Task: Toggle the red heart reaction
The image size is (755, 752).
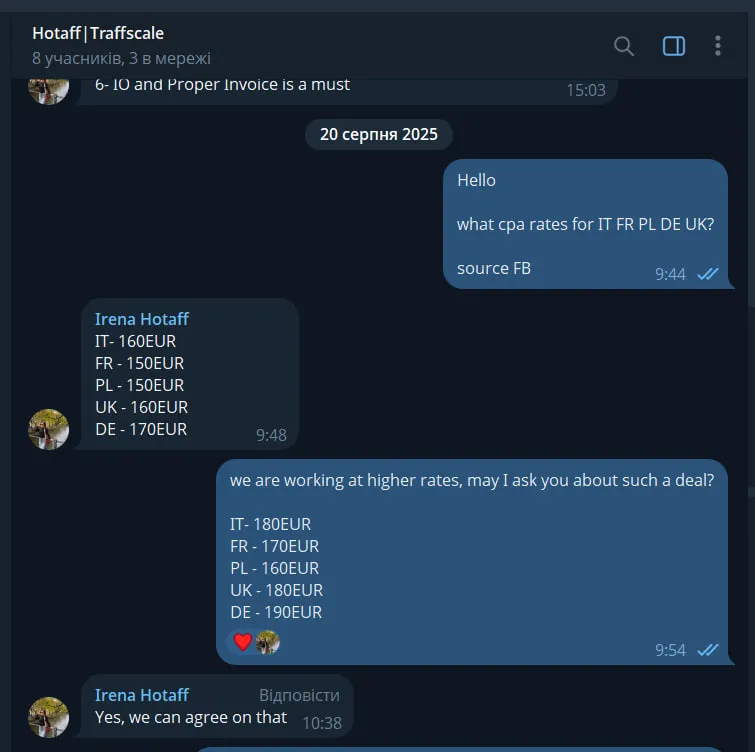Action: [x=243, y=642]
